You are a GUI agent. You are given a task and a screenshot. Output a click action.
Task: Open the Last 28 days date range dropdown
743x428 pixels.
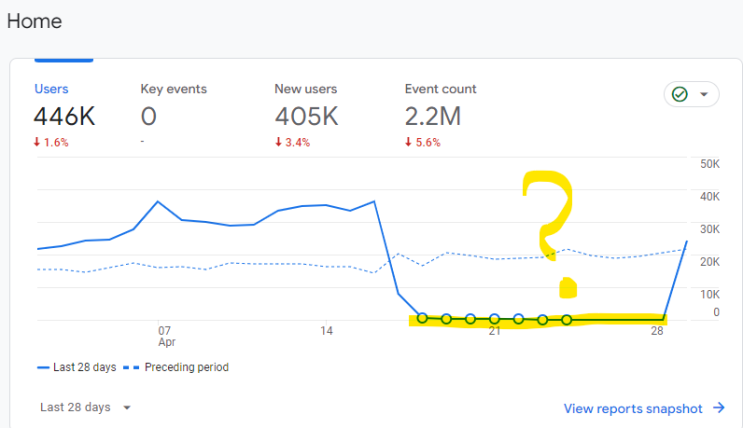click(x=85, y=407)
